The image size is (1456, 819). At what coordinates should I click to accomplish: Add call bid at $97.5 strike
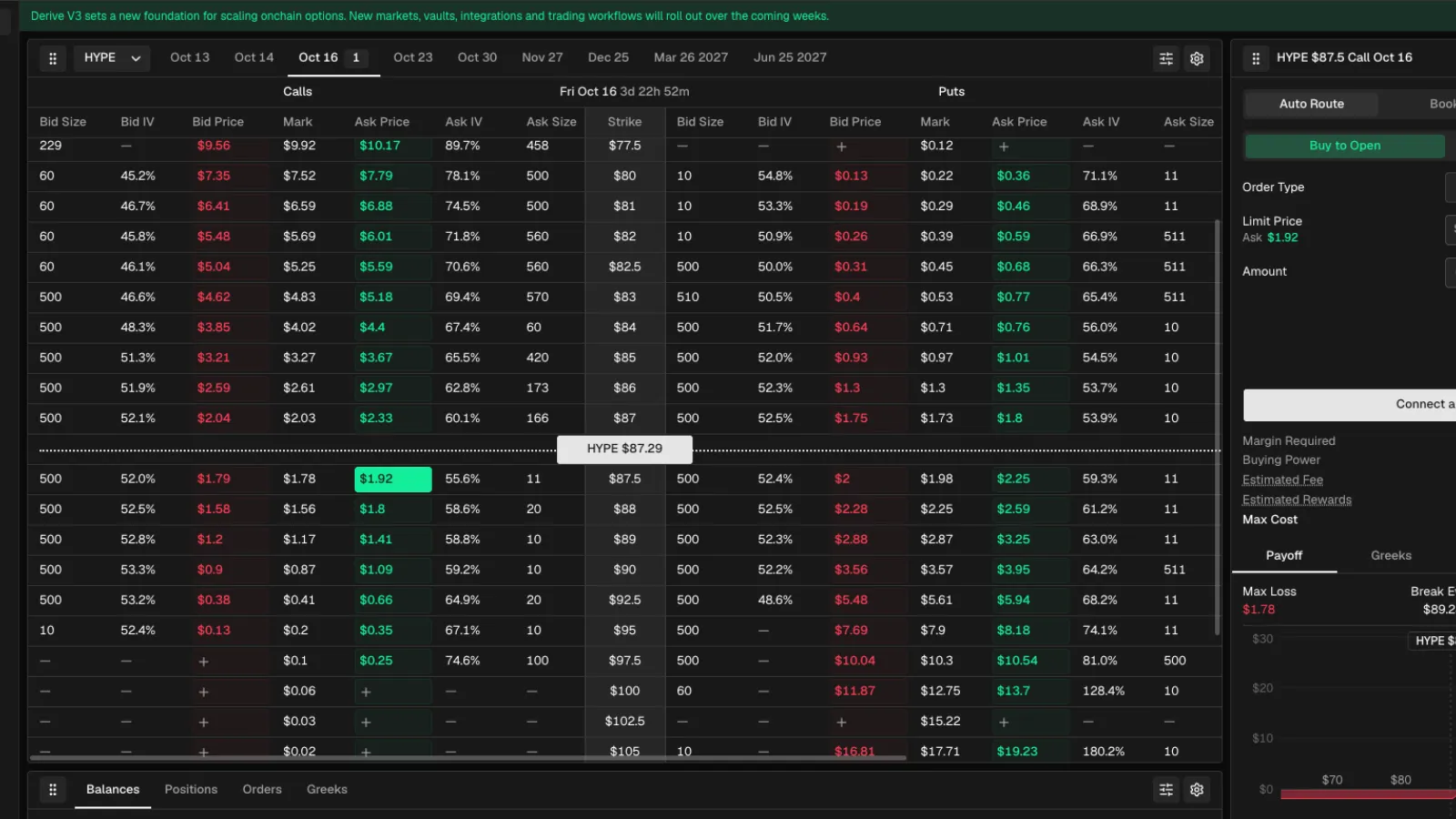click(204, 662)
